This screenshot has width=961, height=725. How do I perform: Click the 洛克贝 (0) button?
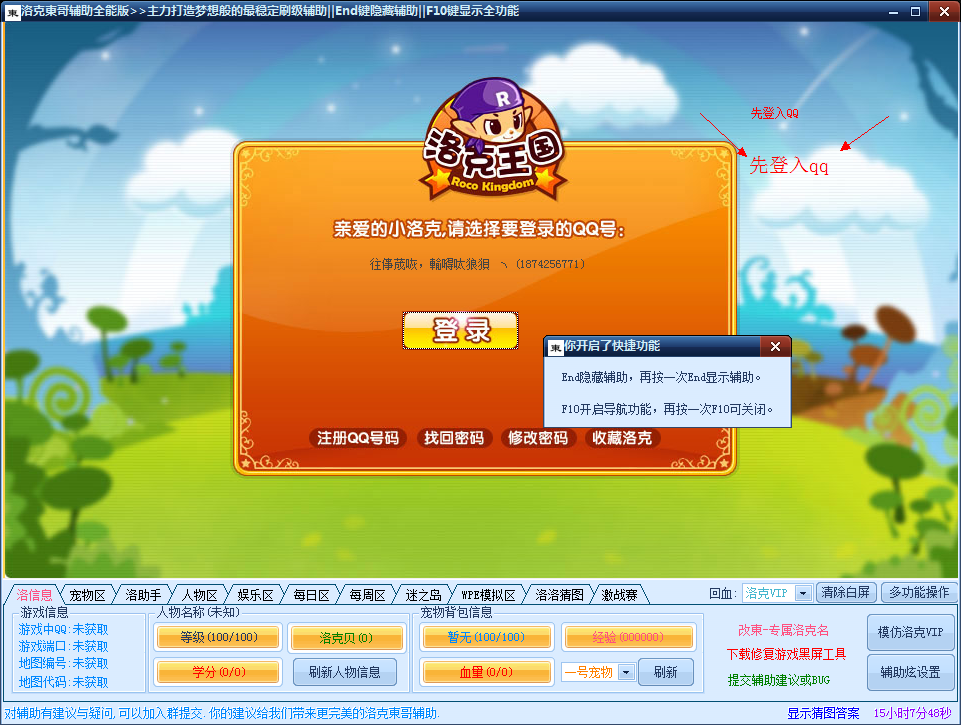(x=346, y=637)
